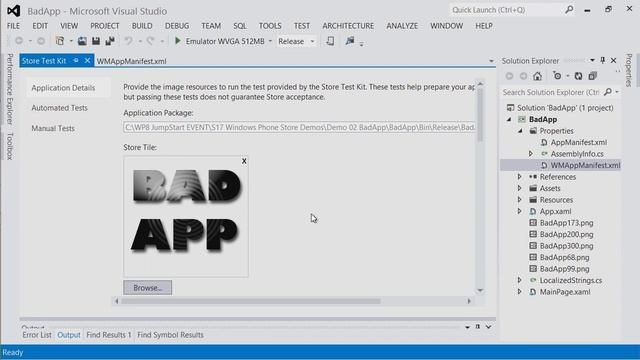Click auto-hide pin icon in Output panel
The image size is (640, 360).
478,327
